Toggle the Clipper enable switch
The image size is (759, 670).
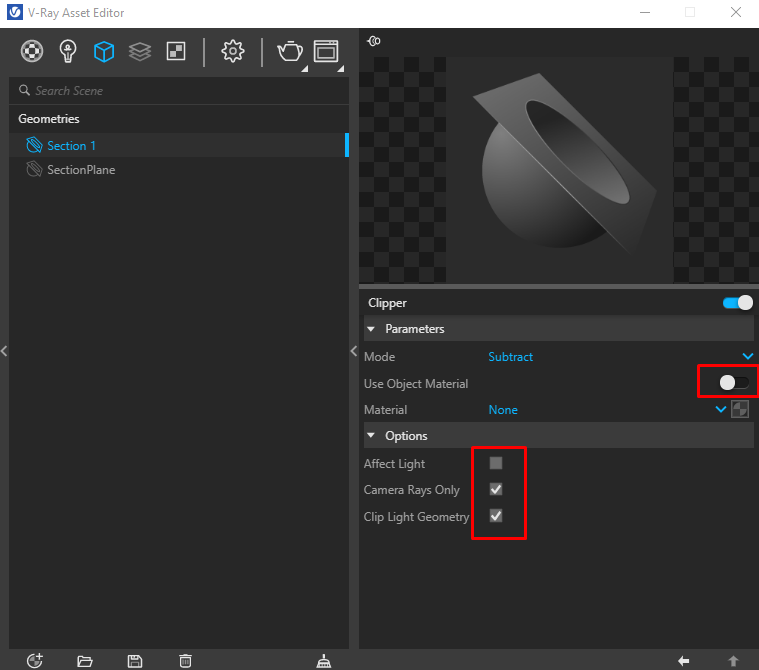coord(738,303)
